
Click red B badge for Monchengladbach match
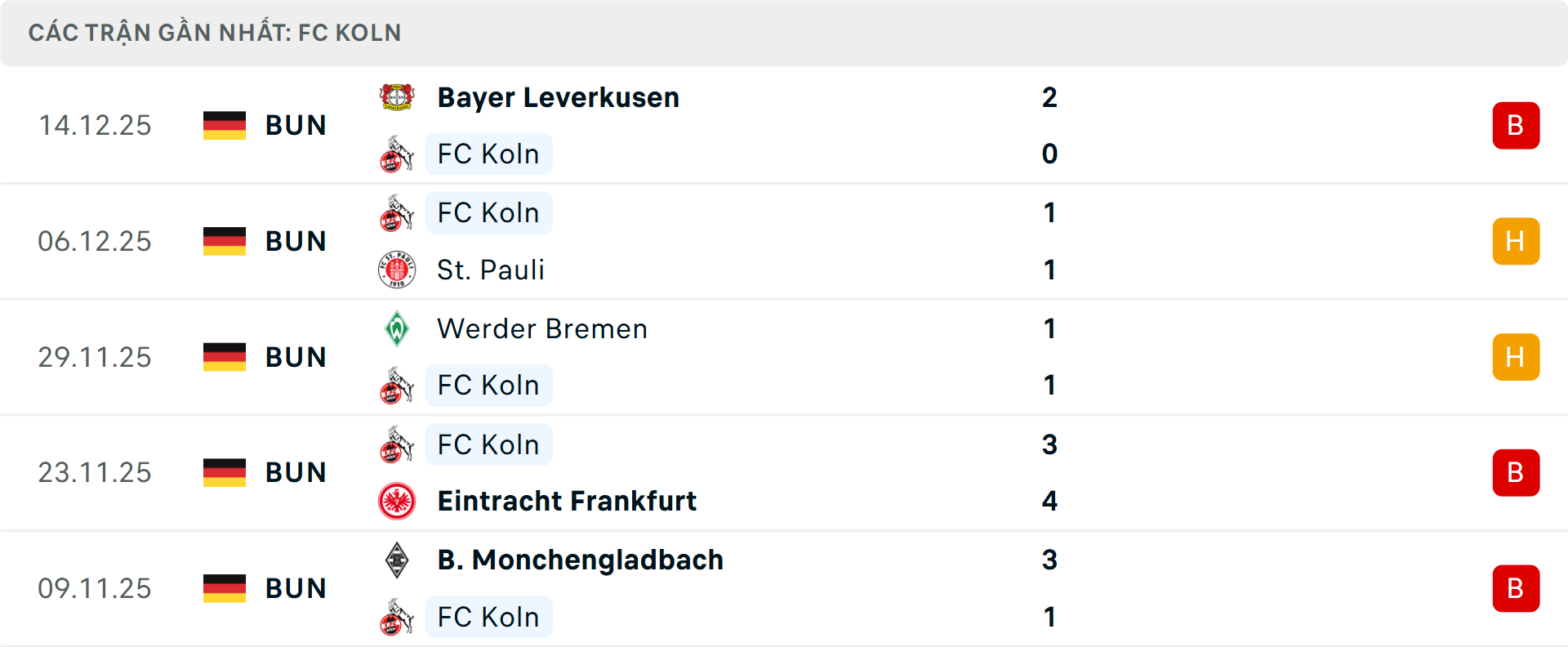pyautogui.click(x=1516, y=588)
